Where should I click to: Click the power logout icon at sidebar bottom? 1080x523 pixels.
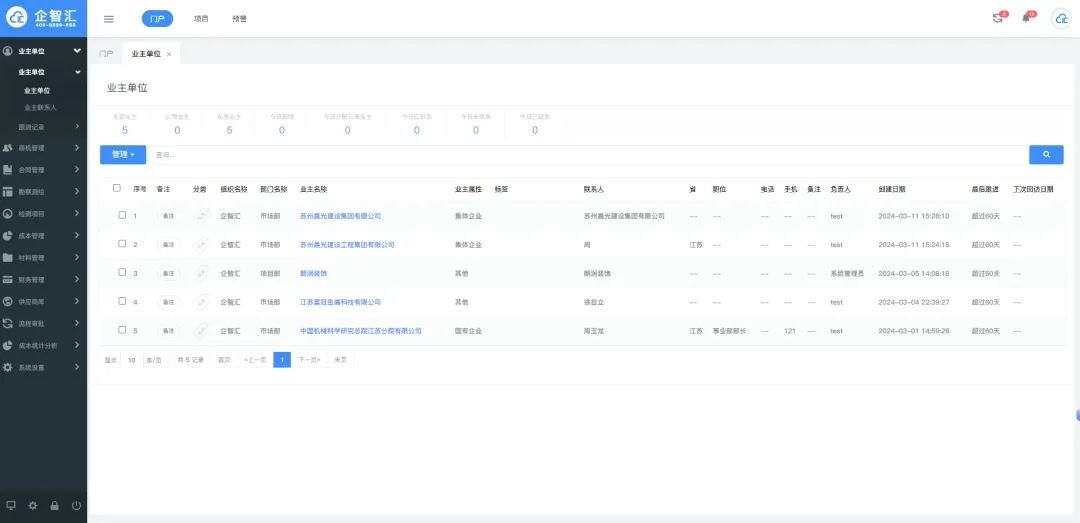pos(76,505)
